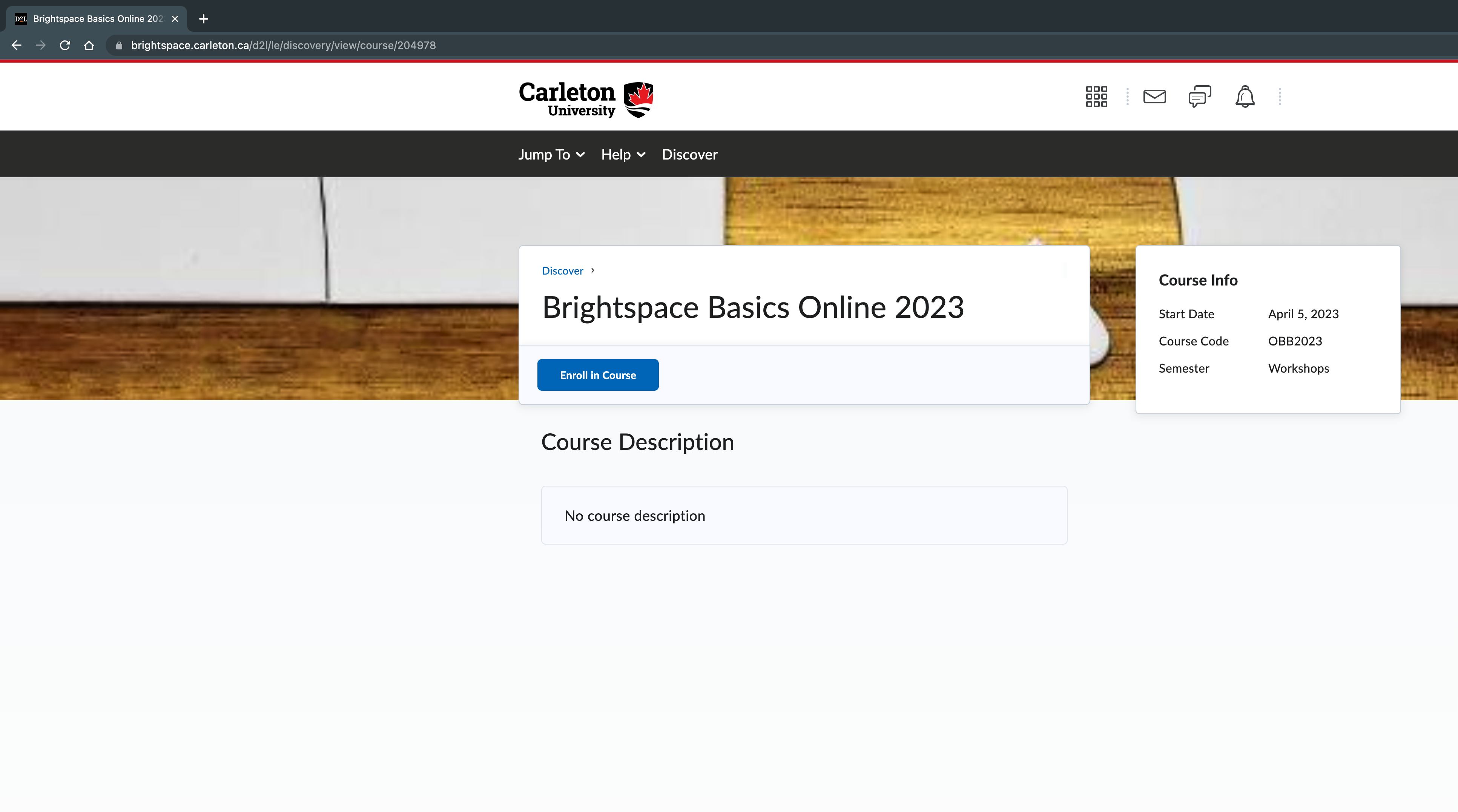1458x812 pixels.
Task: Click the browser back arrow
Action: (17, 45)
